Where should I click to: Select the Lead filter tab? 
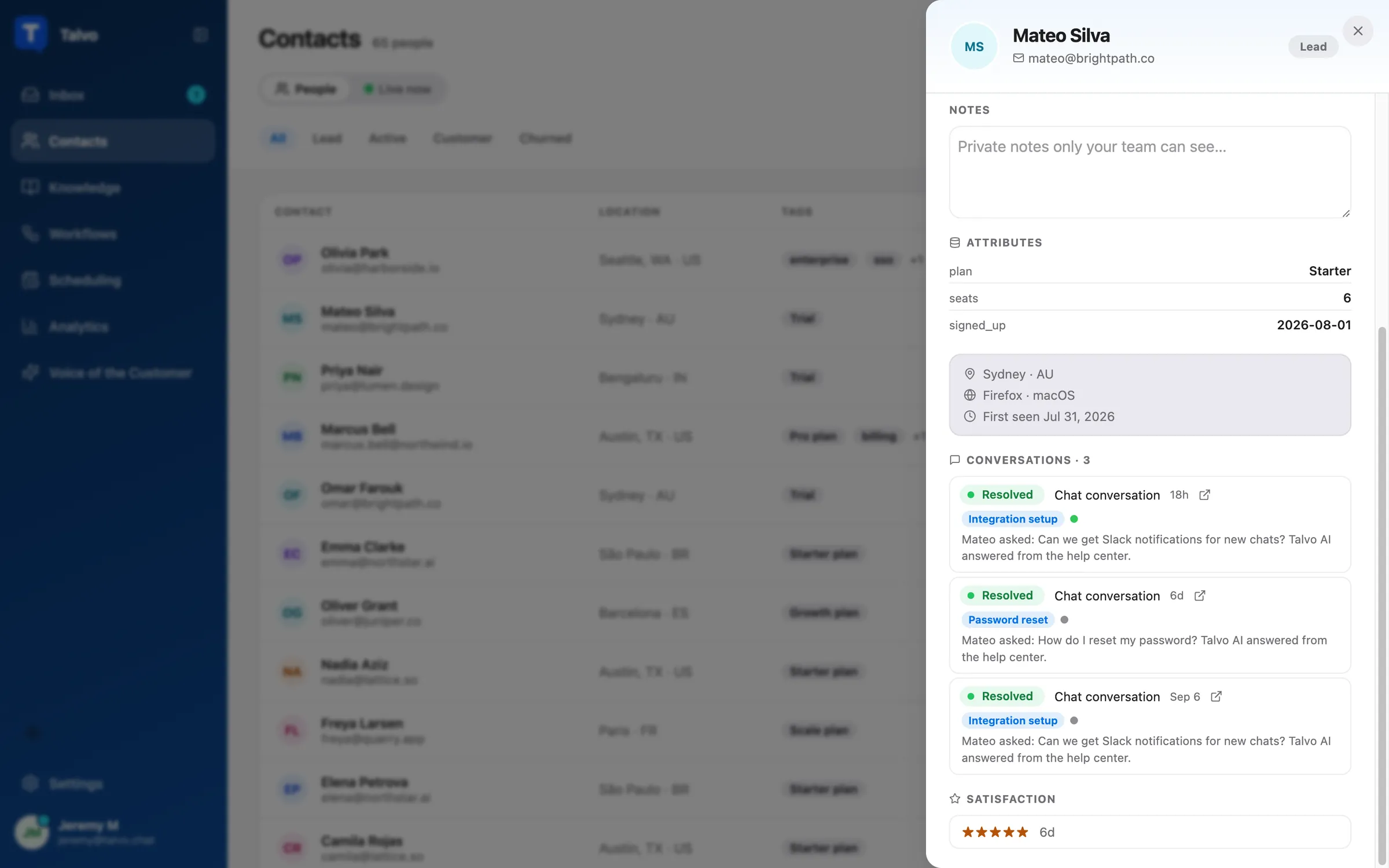(x=327, y=138)
